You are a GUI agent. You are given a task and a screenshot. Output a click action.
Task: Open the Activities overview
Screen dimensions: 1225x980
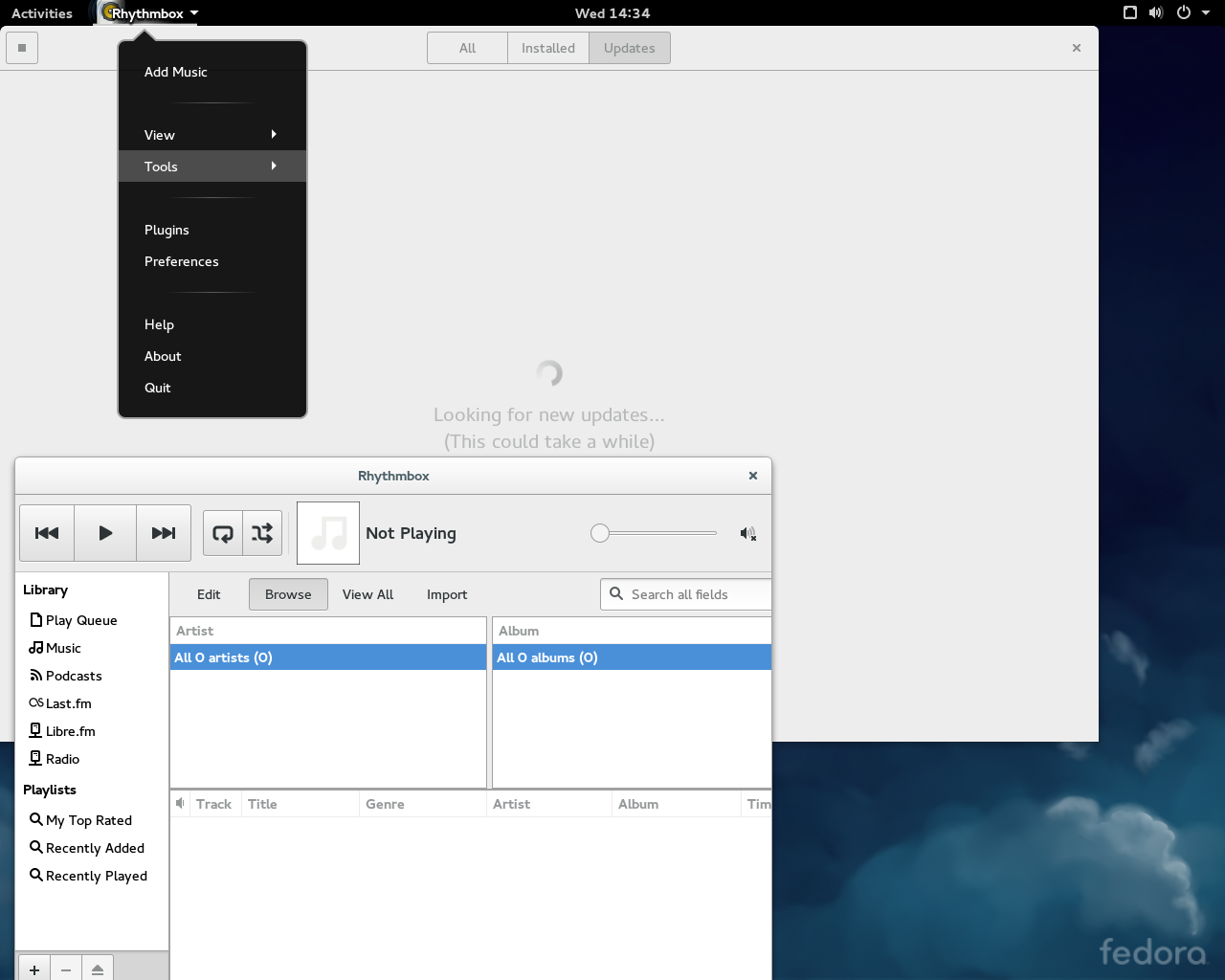pos(42,13)
